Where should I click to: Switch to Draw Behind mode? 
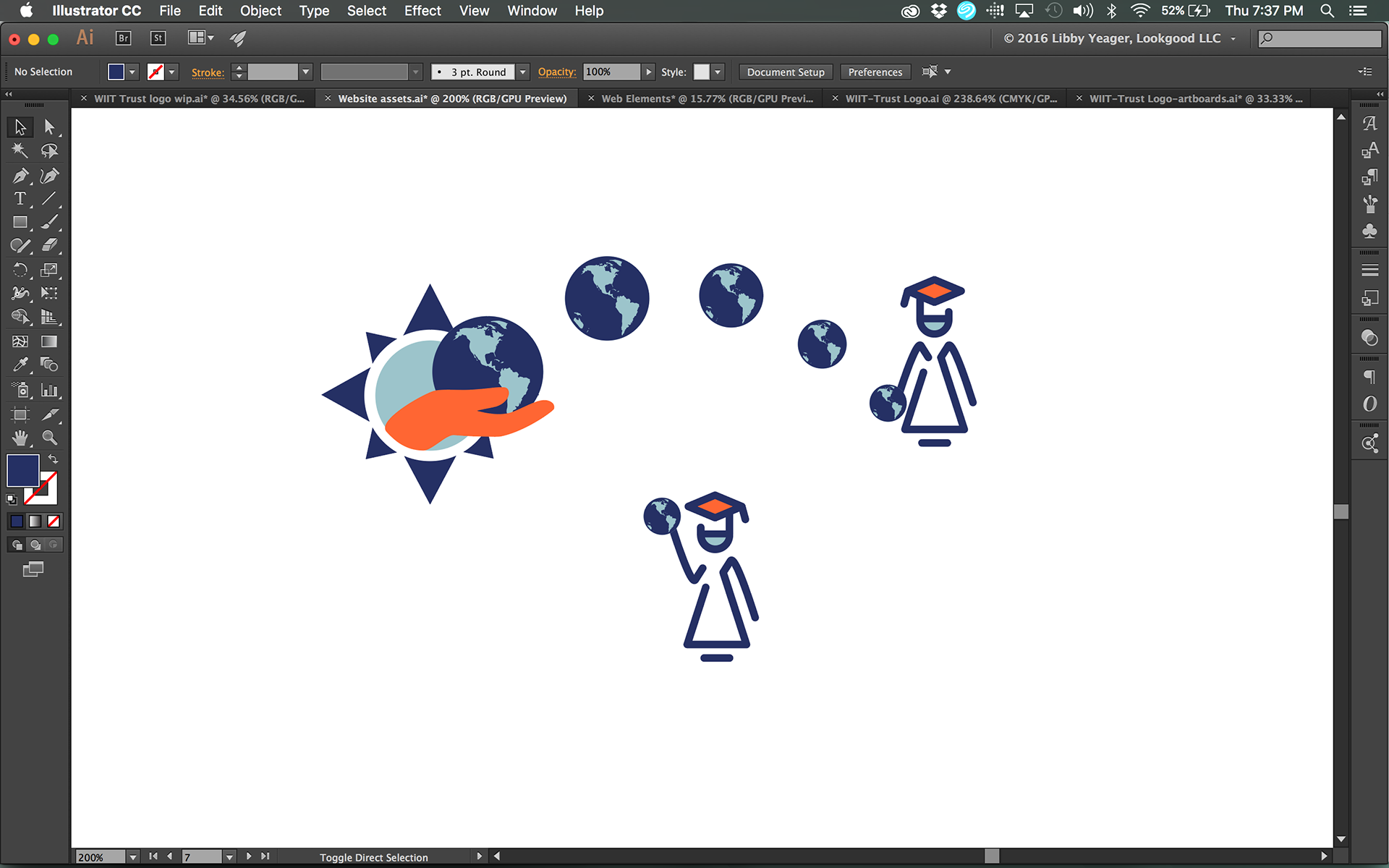point(35,545)
